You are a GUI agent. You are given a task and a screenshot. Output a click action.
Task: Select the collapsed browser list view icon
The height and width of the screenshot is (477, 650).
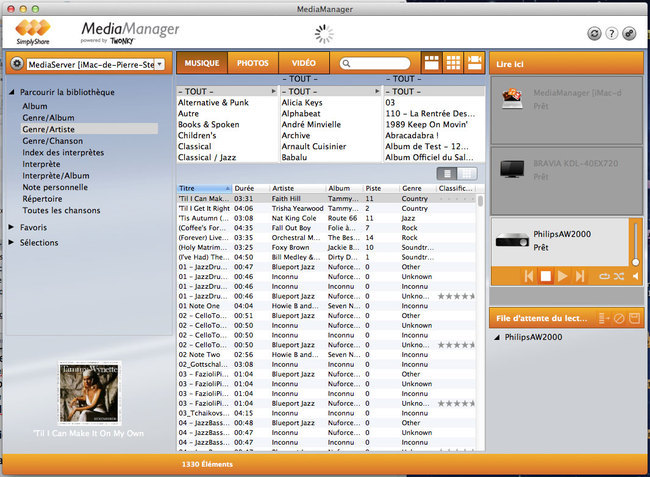tap(474, 63)
